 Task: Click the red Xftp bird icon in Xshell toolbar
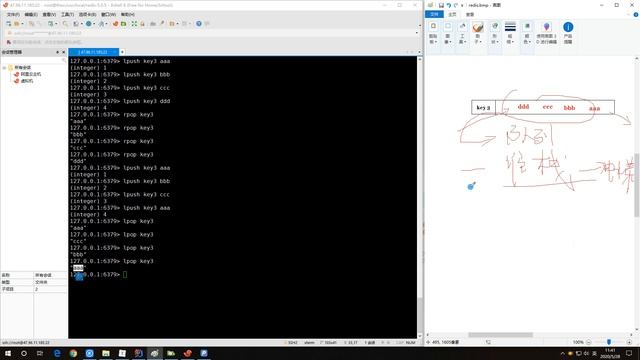pos(116,24)
